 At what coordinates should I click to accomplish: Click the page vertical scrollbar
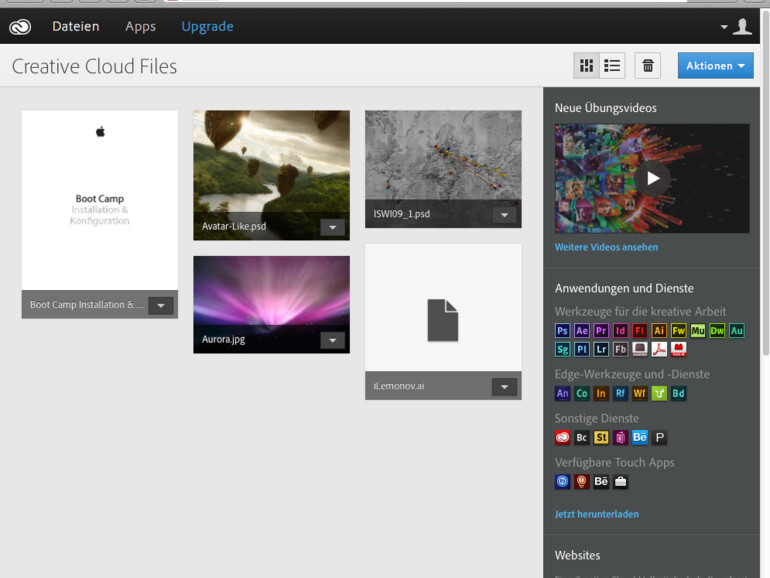click(765, 182)
